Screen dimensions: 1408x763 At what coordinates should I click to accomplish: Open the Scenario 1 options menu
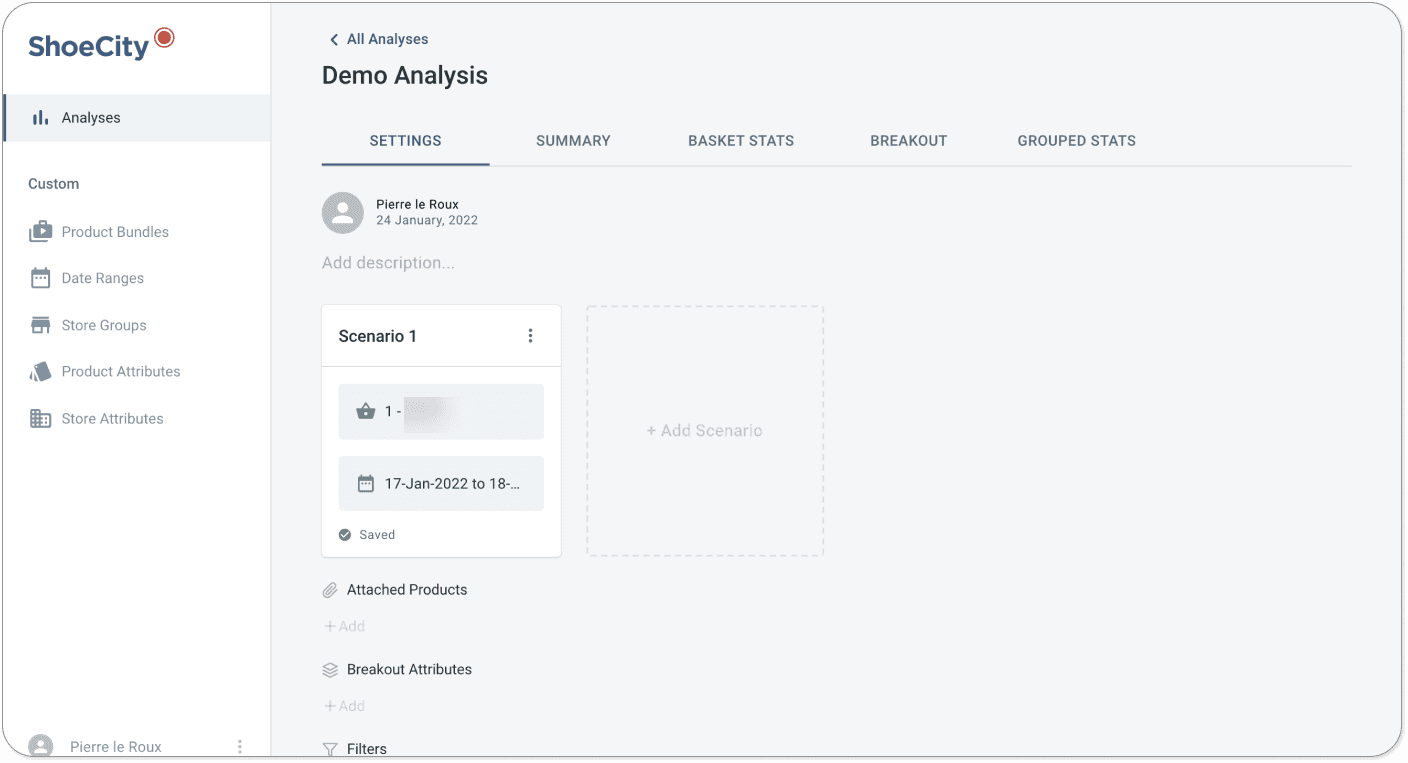(x=531, y=335)
